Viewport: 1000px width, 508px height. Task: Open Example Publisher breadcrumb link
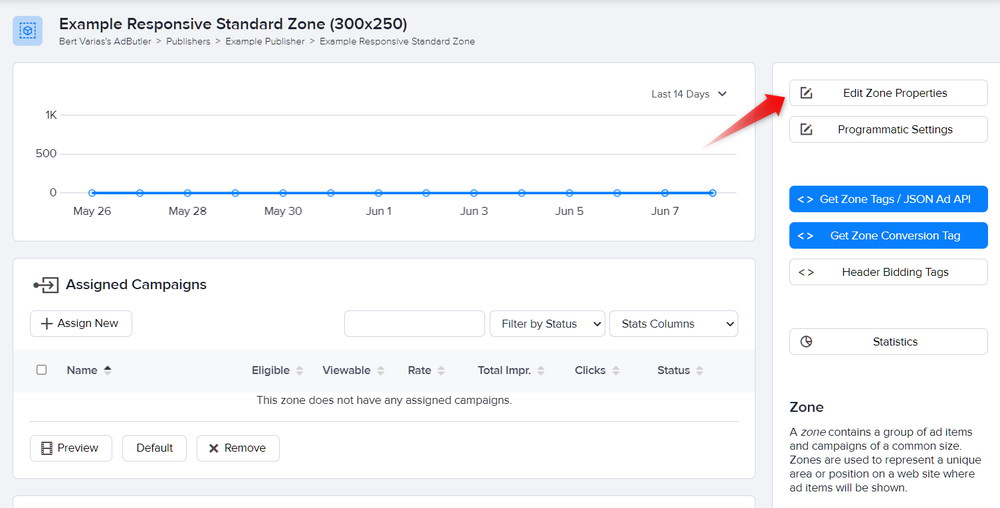265,41
